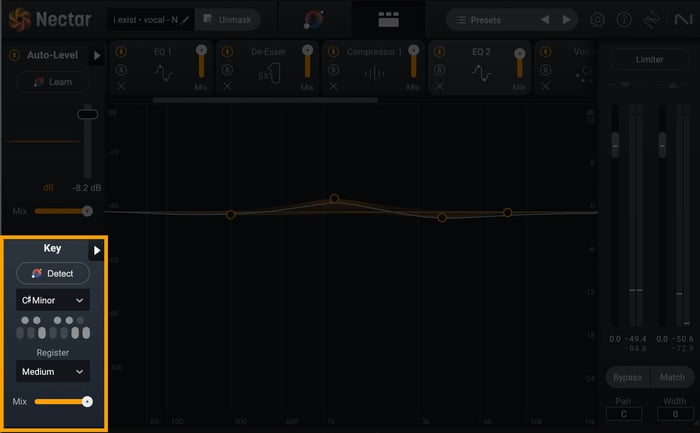Screen dimensions: 700x433
Task: Expand the Auto-Level panel arrow
Action: coord(96,56)
